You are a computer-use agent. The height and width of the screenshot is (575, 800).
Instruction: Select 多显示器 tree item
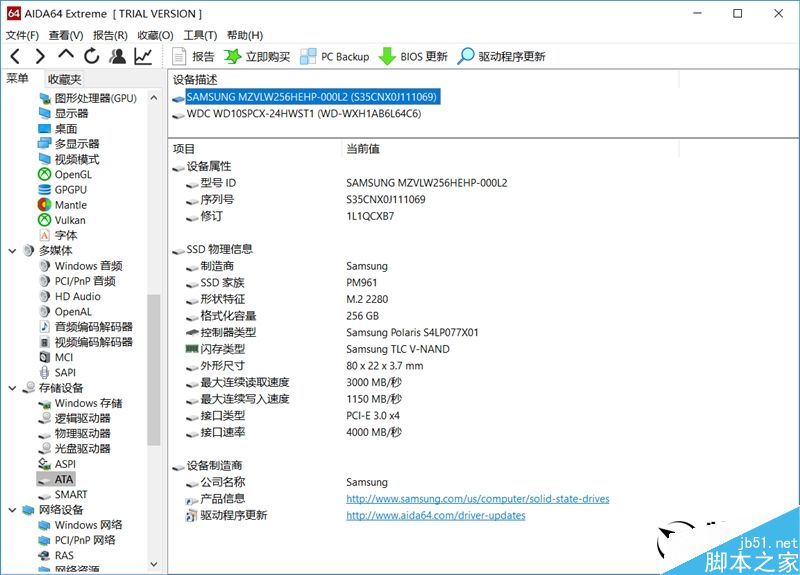(x=69, y=144)
